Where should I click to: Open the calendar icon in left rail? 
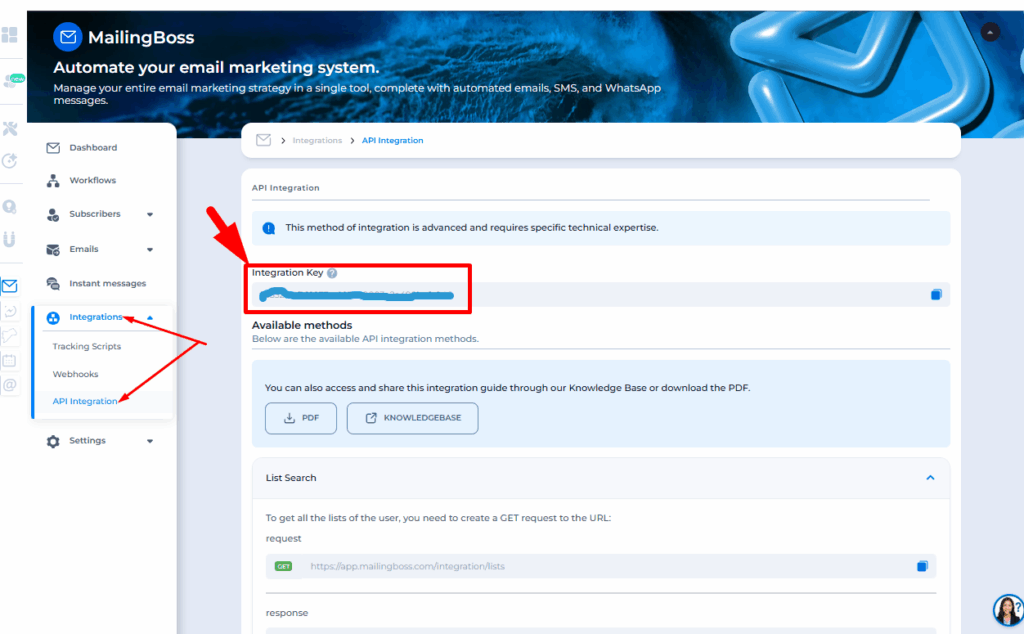(x=10, y=360)
